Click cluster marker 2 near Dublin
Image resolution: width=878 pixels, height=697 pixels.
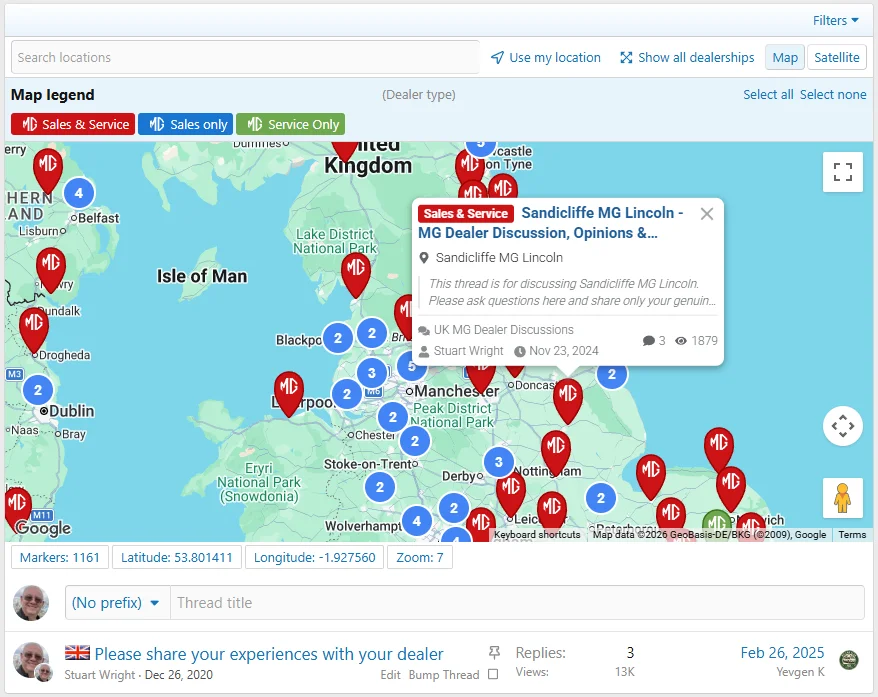tap(38, 390)
